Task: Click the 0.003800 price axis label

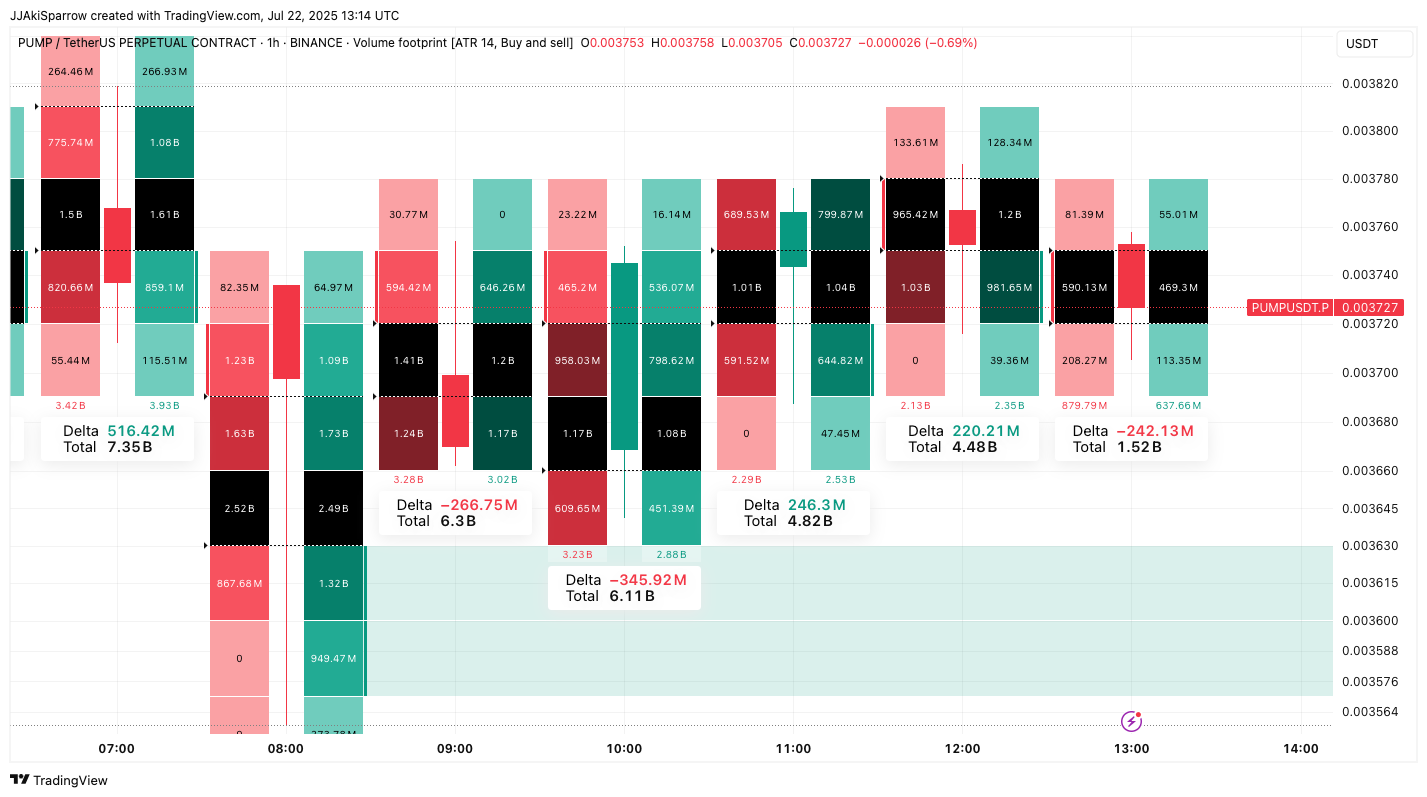Action: point(1369,130)
